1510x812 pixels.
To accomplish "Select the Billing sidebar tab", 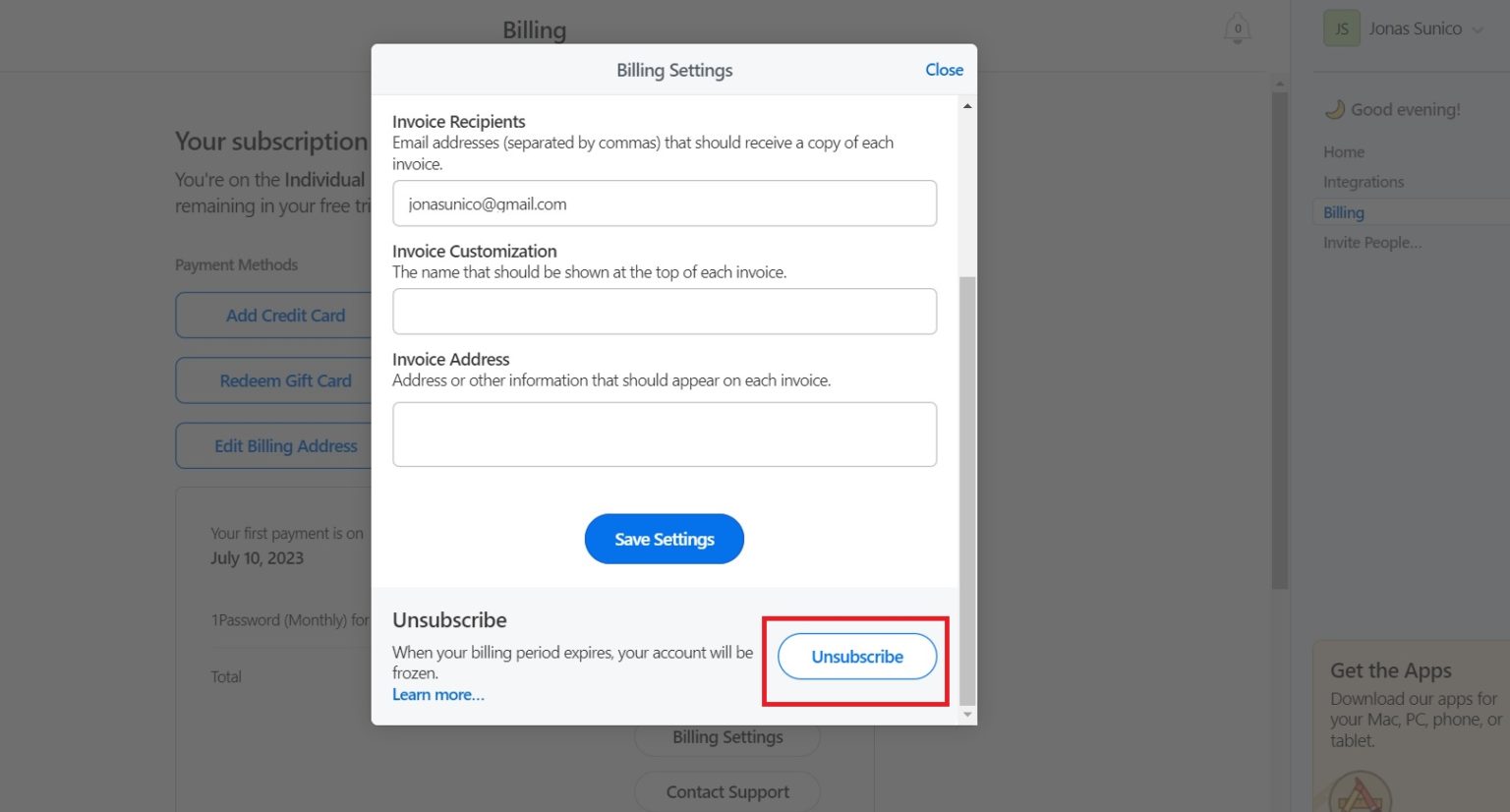I will 1343,212.
